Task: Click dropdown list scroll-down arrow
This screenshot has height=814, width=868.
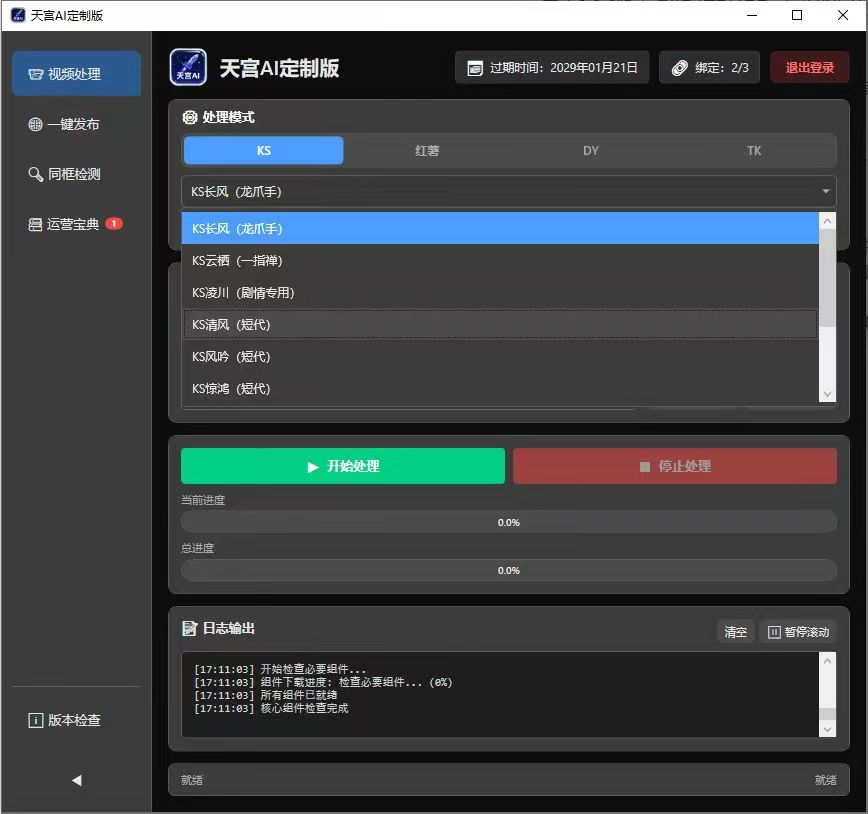Action: pyautogui.click(x=827, y=394)
